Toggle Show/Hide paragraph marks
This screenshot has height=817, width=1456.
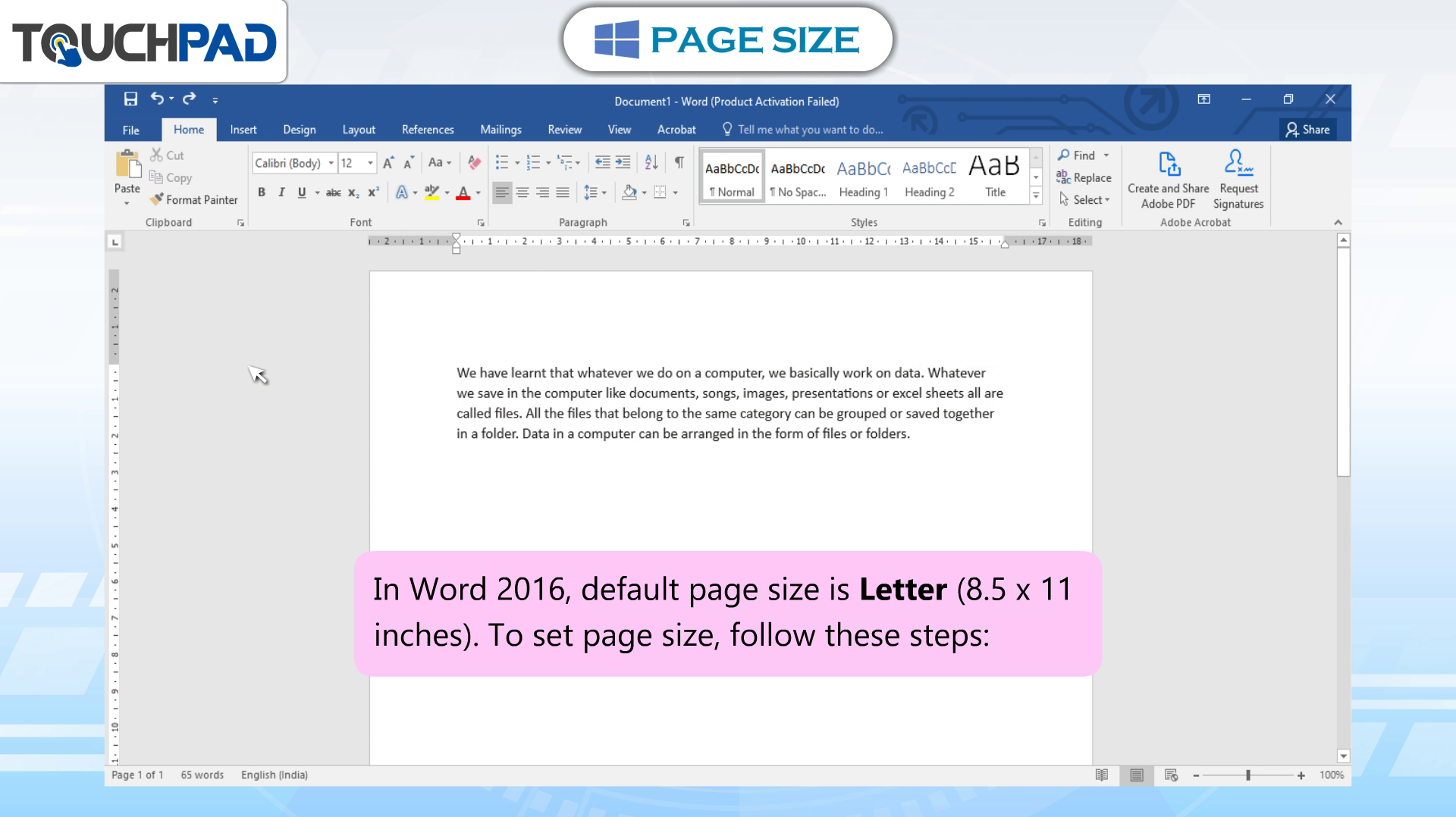pos(679,163)
